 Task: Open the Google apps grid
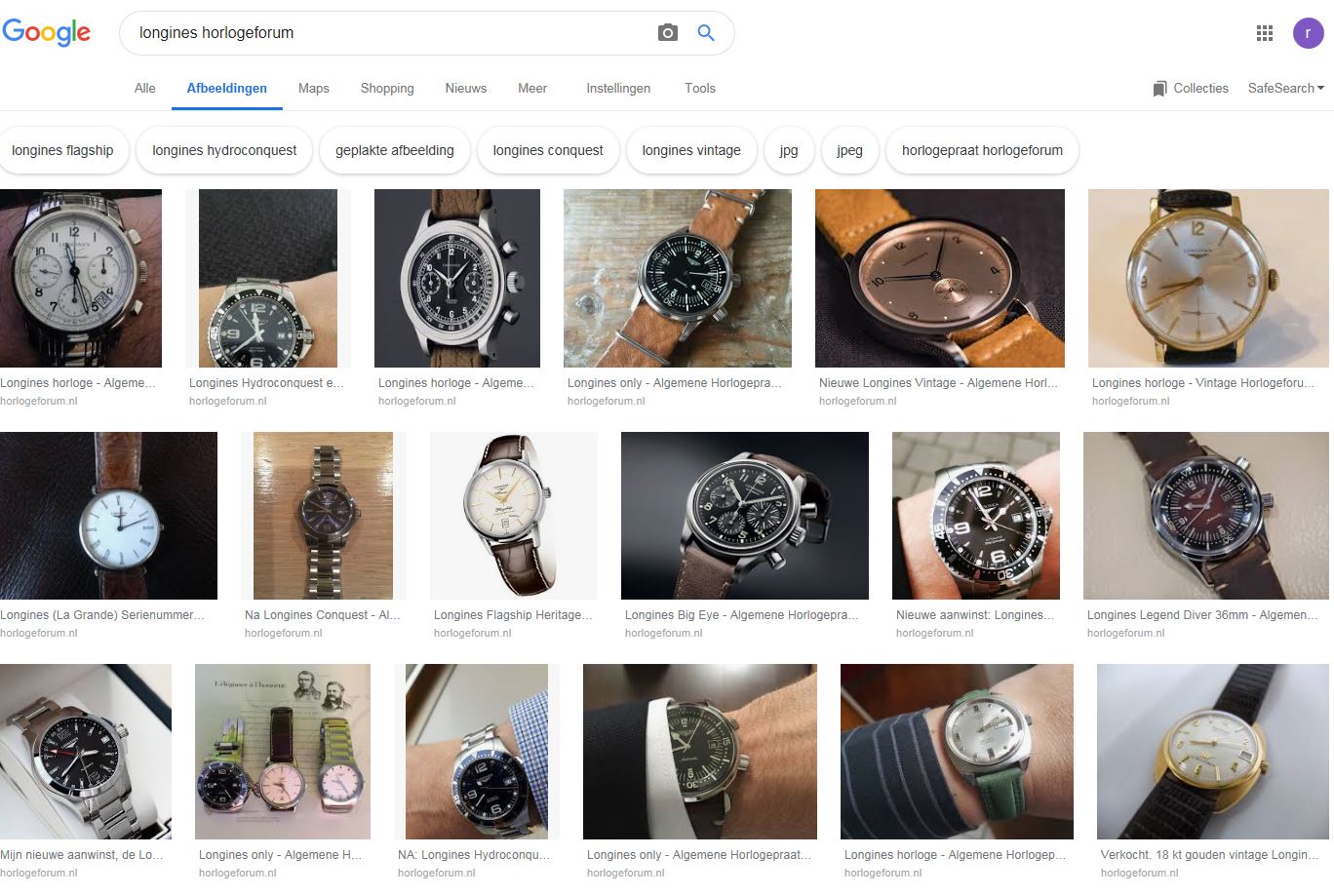tap(1265, 33)
